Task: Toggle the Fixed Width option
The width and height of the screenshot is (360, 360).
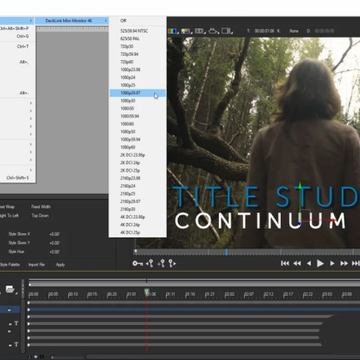Action: 41,207
